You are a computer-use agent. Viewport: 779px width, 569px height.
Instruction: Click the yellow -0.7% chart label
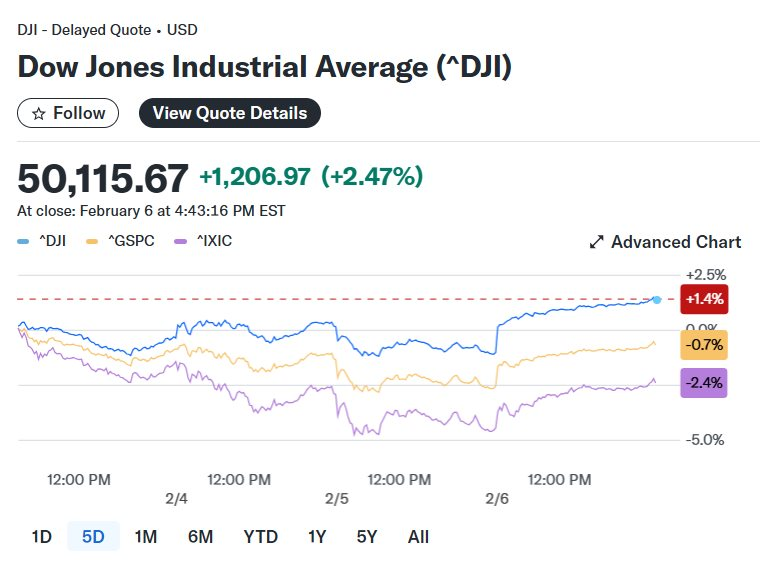click(704, 345)
